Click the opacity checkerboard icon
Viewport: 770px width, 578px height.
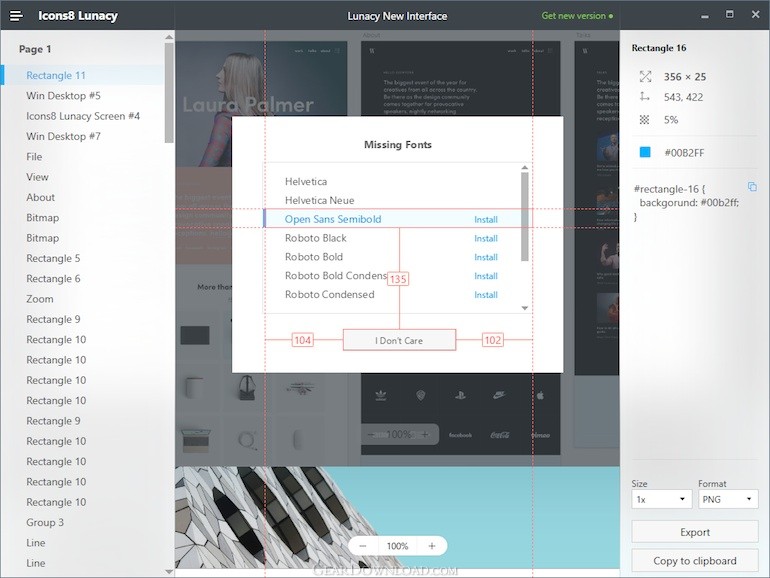[644, 119]
